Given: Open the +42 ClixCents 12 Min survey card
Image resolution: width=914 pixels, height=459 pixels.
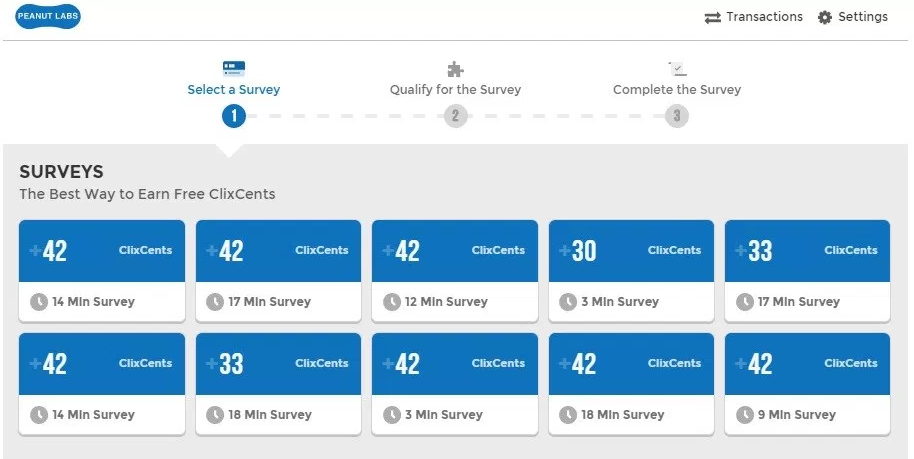Looking at the screenshot, I should tap(455, 271).
